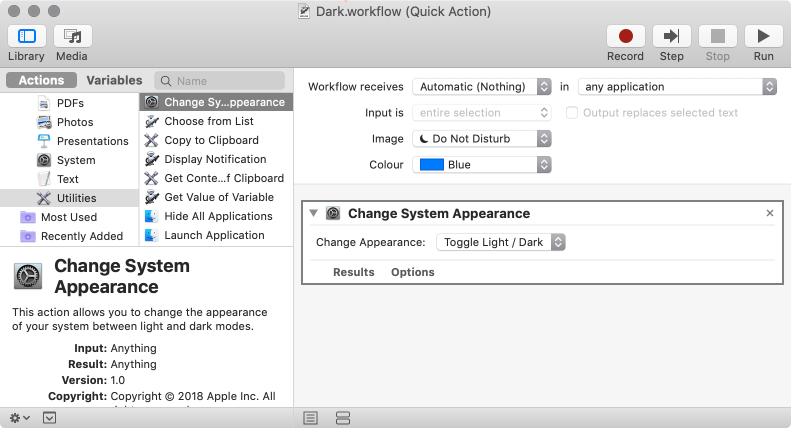Image resolution: width=791 pixels, height=428 pixels.
Task: Open the Recently Added smart folder
Action: [x=69, y=236]
